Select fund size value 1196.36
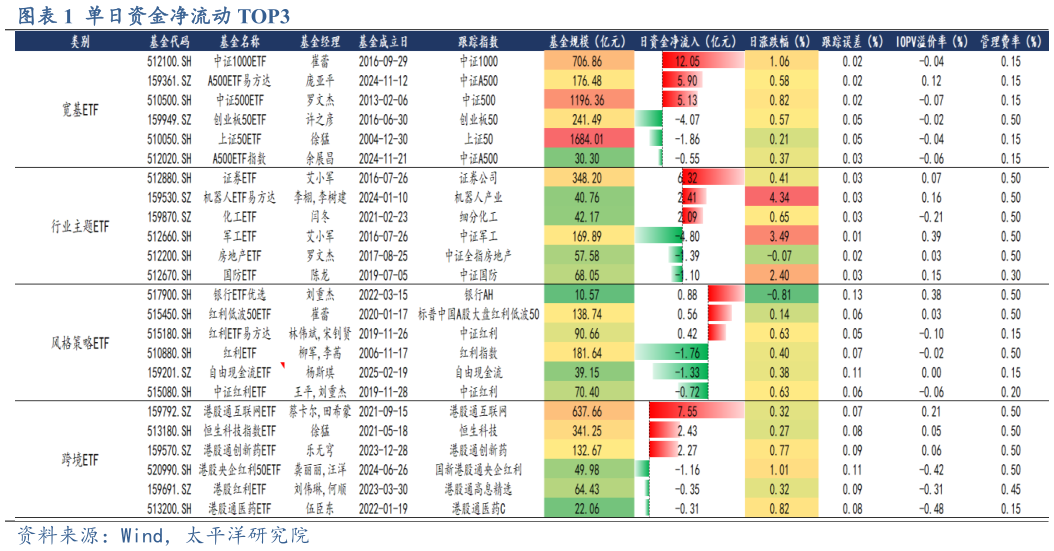Viewport: 1054px width, 551px height. 587,100
